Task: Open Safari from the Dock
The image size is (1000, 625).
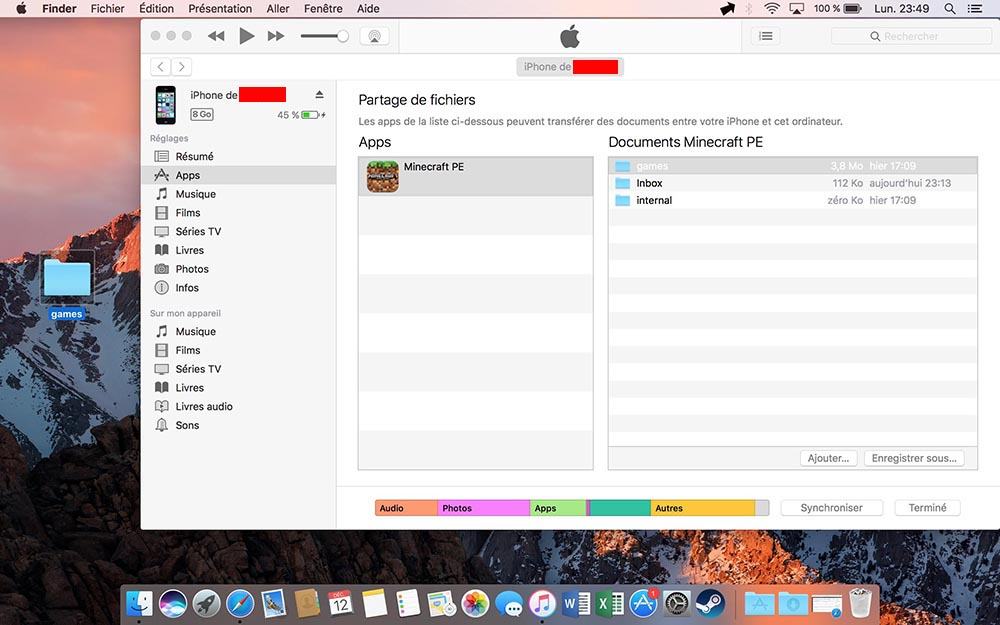Action: pyautogui.click(x=240, y=603)
